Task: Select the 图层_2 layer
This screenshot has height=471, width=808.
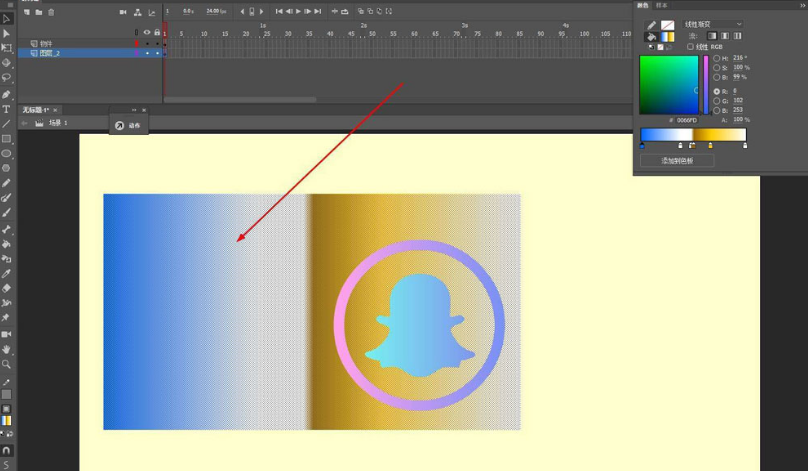Action: coord(49,53)
